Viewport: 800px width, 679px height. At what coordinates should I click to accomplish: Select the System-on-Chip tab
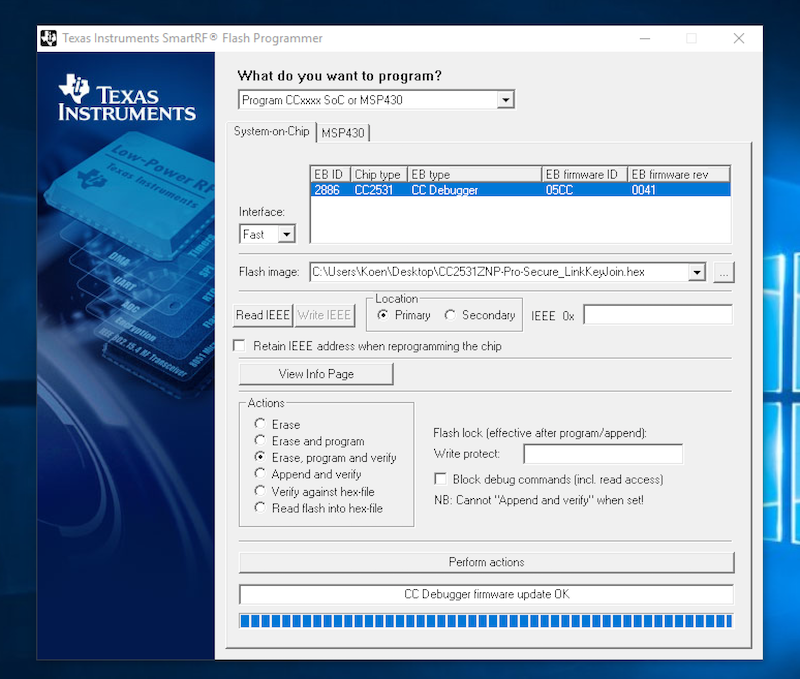click(271, 132)
